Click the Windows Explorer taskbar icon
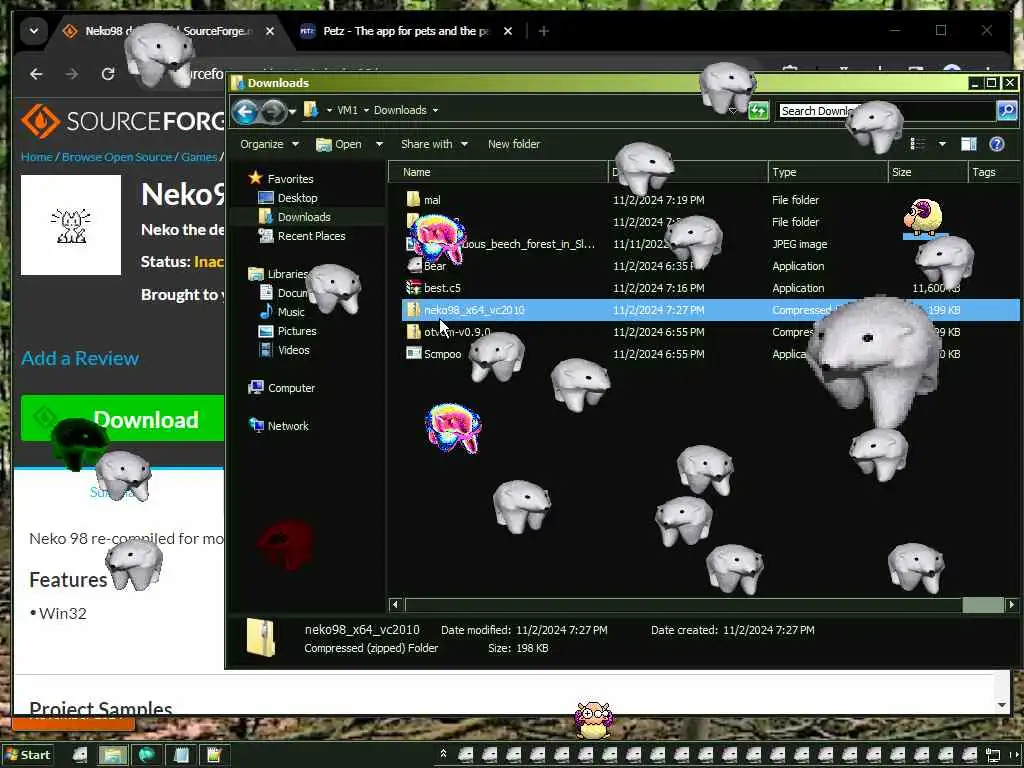Image resolution: width=1024 pixels, height=768 pixels. 112,756
